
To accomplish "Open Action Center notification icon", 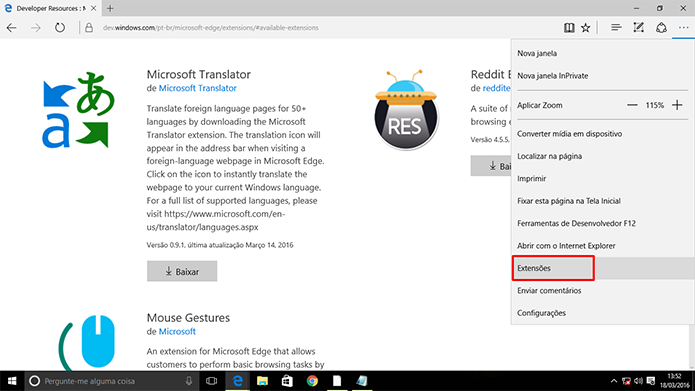I will point(651,381).
